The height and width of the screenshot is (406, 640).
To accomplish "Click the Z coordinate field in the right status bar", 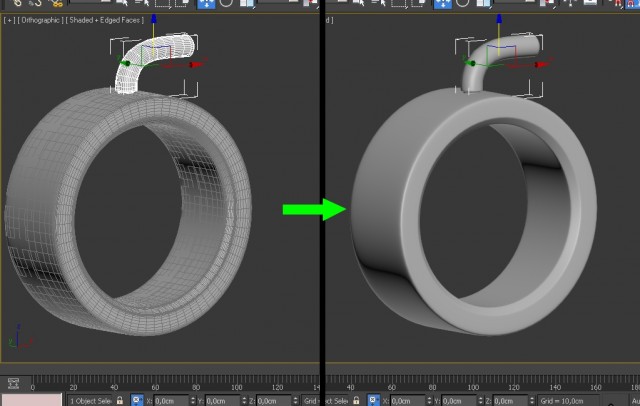I will [511, 401].
